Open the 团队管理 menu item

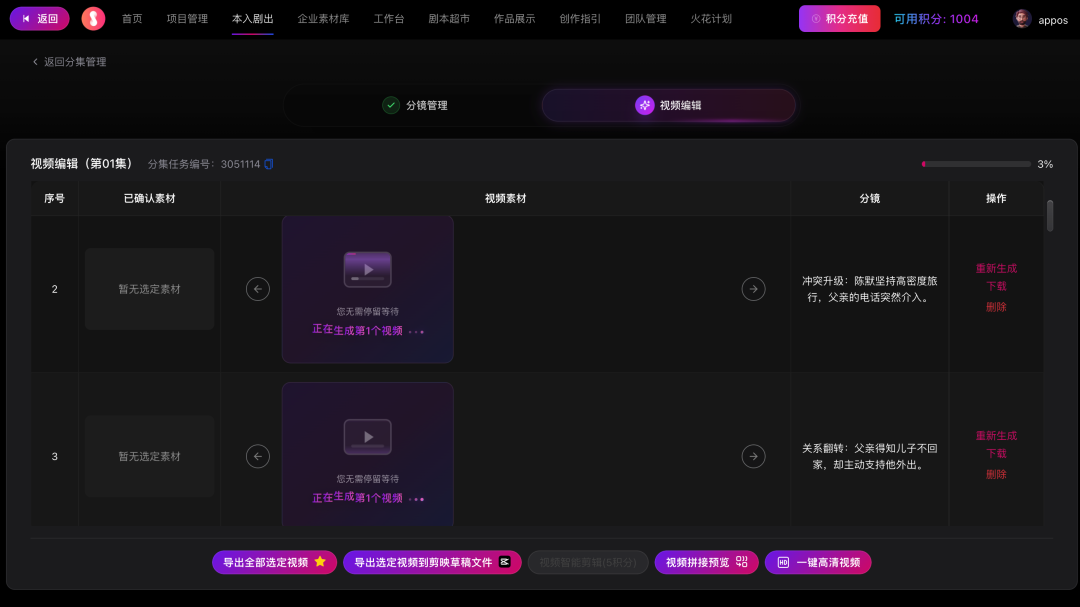(645, 19)
